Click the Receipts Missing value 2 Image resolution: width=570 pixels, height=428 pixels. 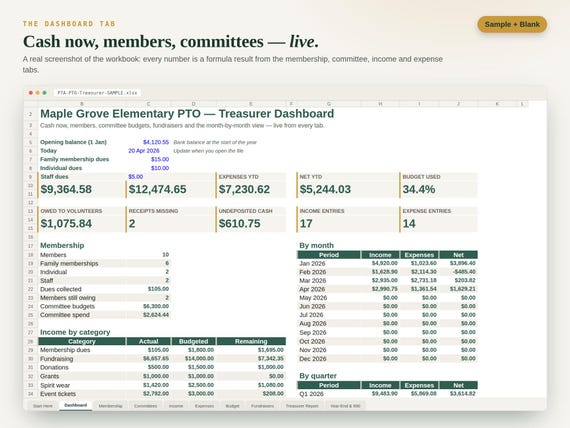click(x=132, y=224)
